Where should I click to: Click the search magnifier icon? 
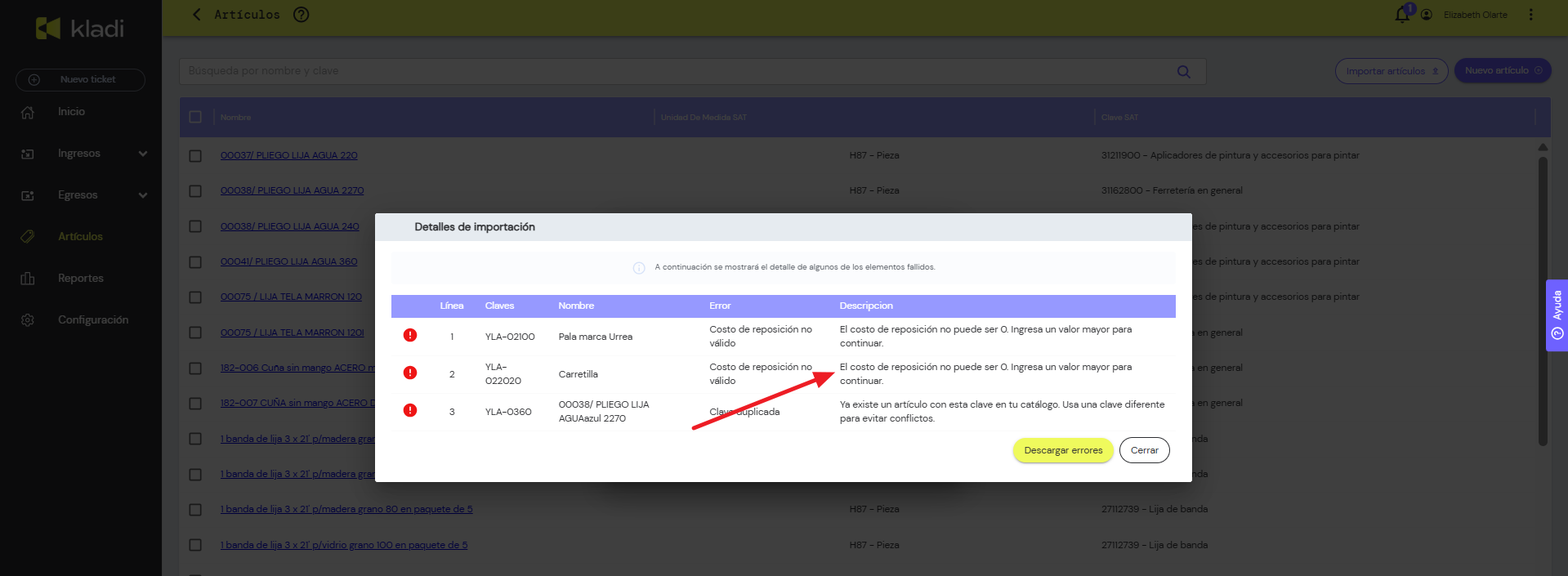coord(1183,71)
